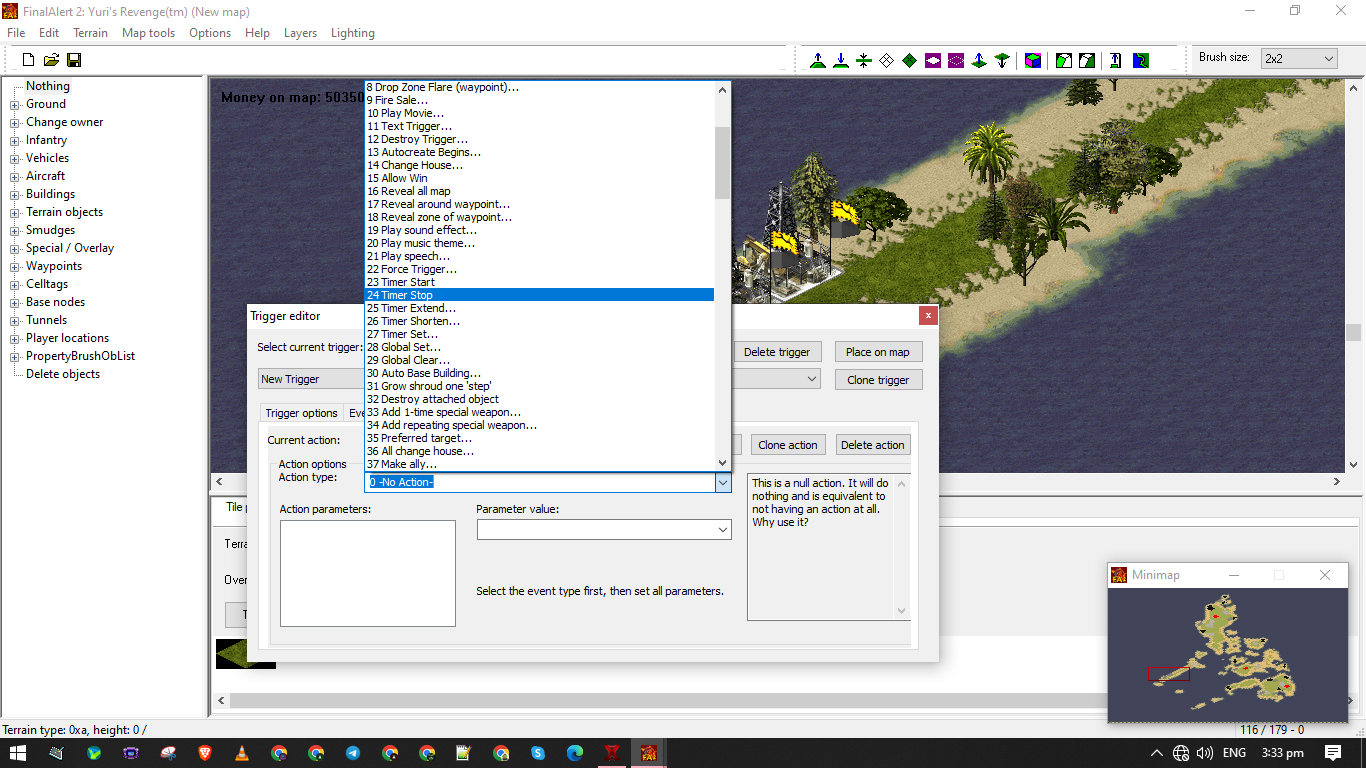Click the New map toolbar icon
The width and height of the screenshot is (1366, 768).
tap(28, 60)
